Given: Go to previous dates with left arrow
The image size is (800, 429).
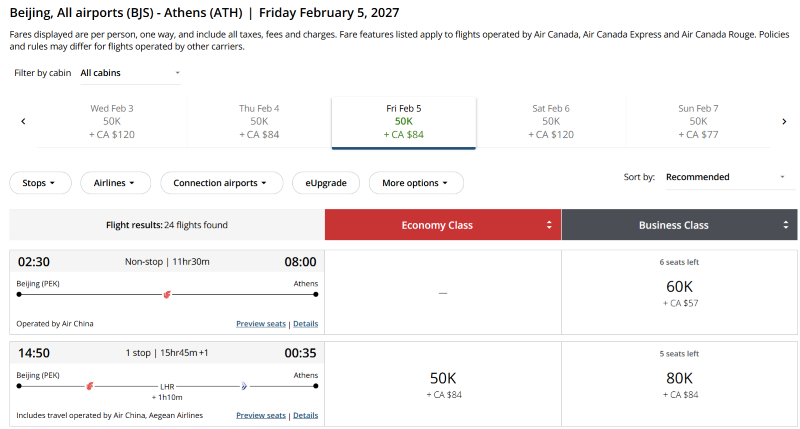Looking at the screenshot, I should 23,121.
